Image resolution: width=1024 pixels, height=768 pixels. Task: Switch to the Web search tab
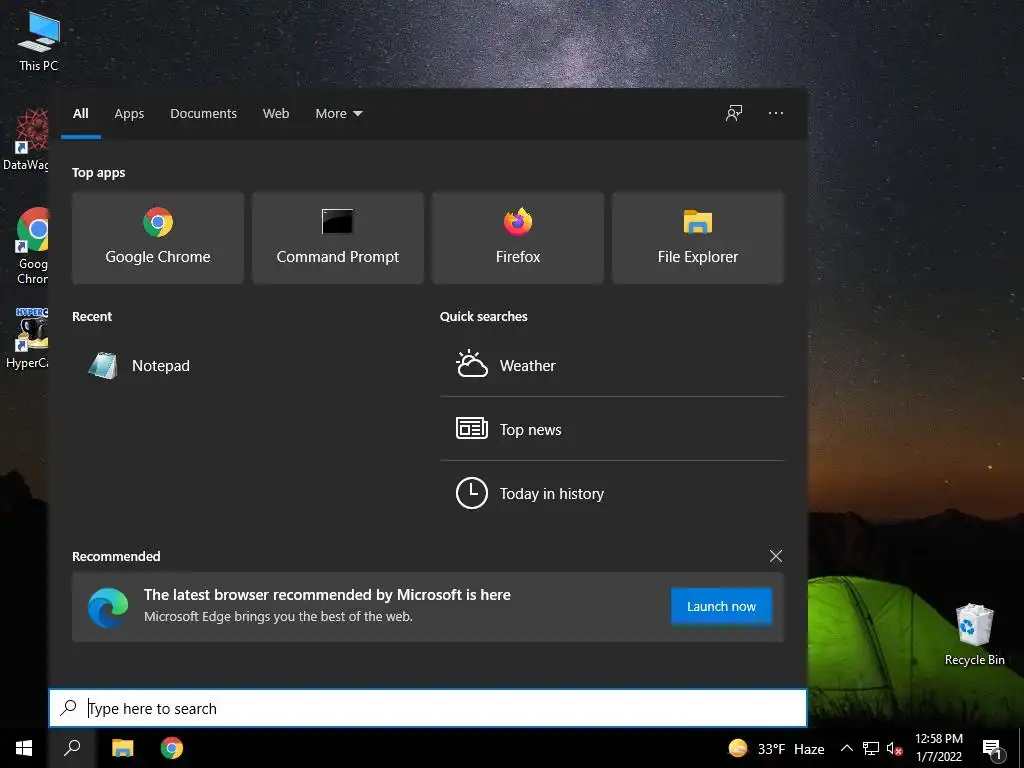276,114
